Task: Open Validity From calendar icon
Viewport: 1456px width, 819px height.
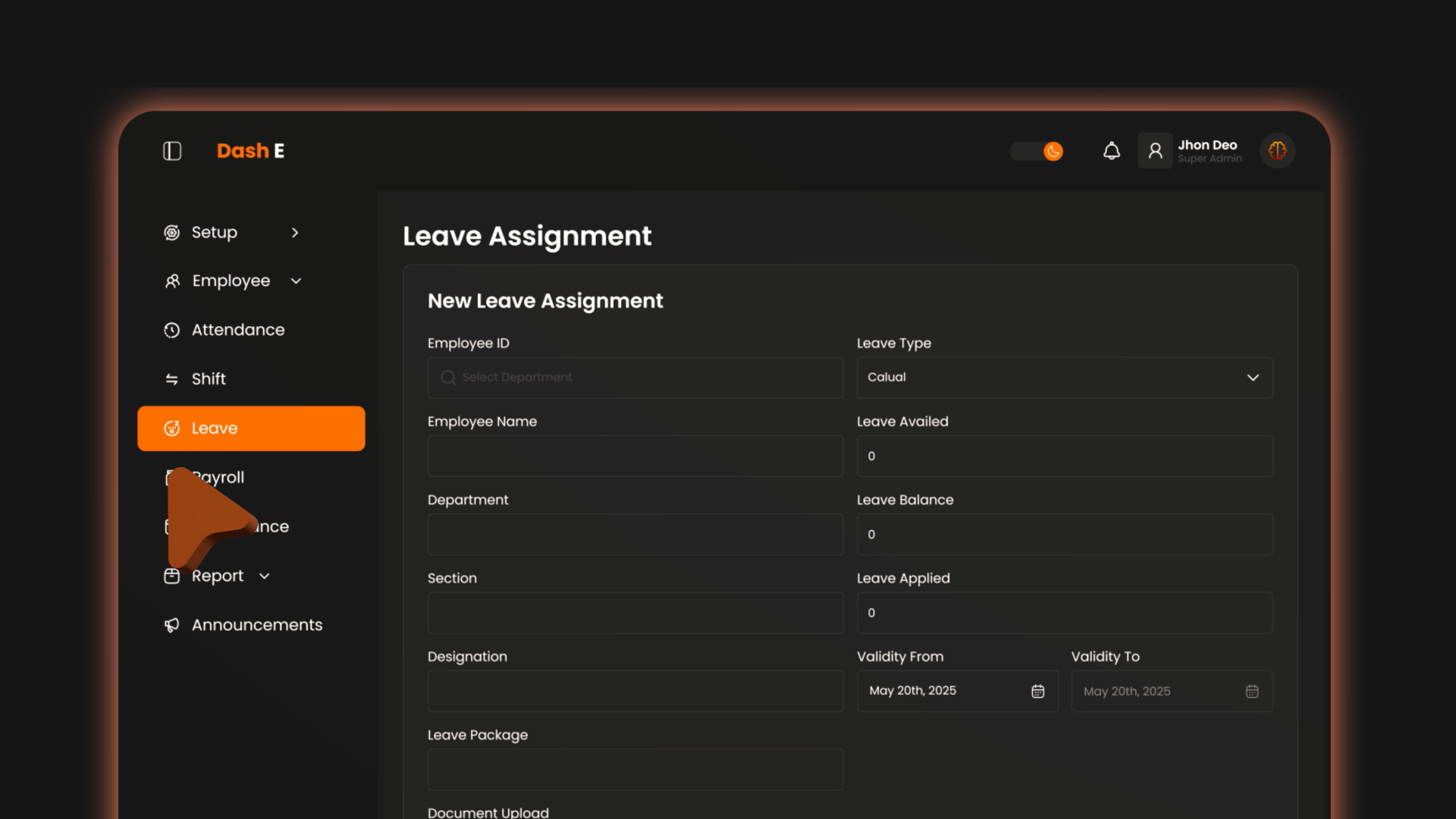Action: (1037, 691)
